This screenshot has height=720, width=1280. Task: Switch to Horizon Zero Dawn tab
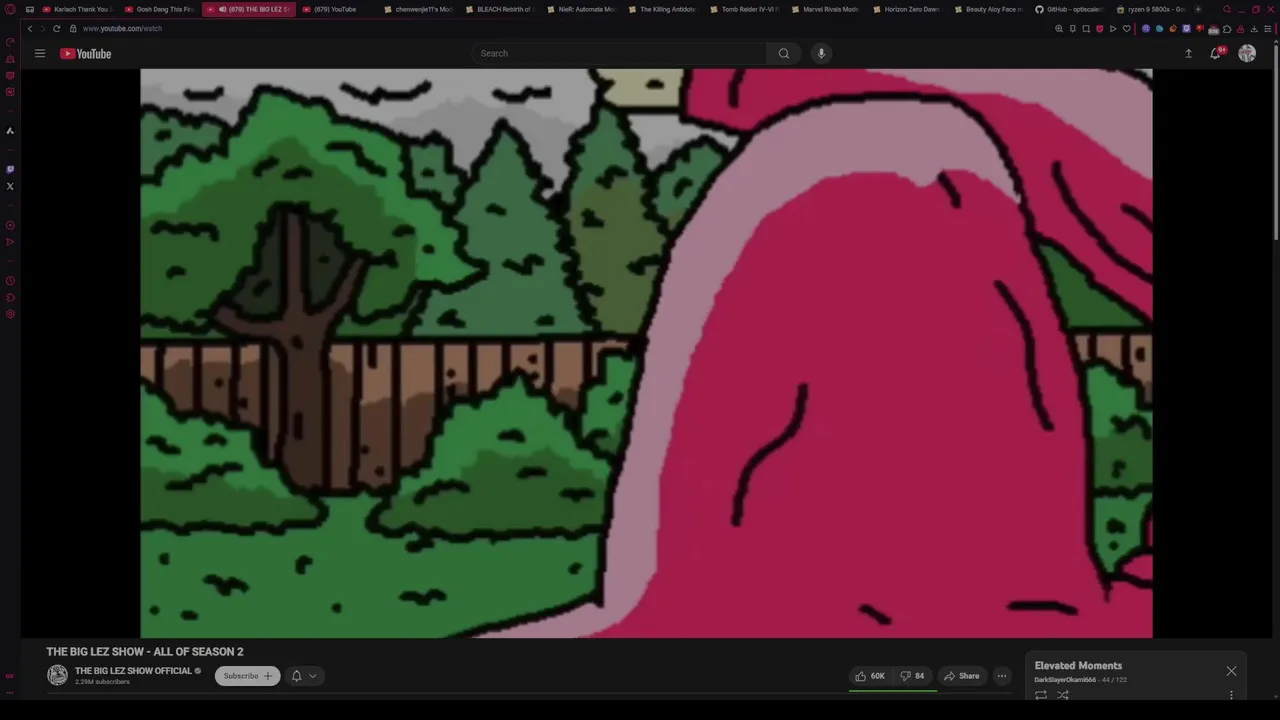coord(906,9)
